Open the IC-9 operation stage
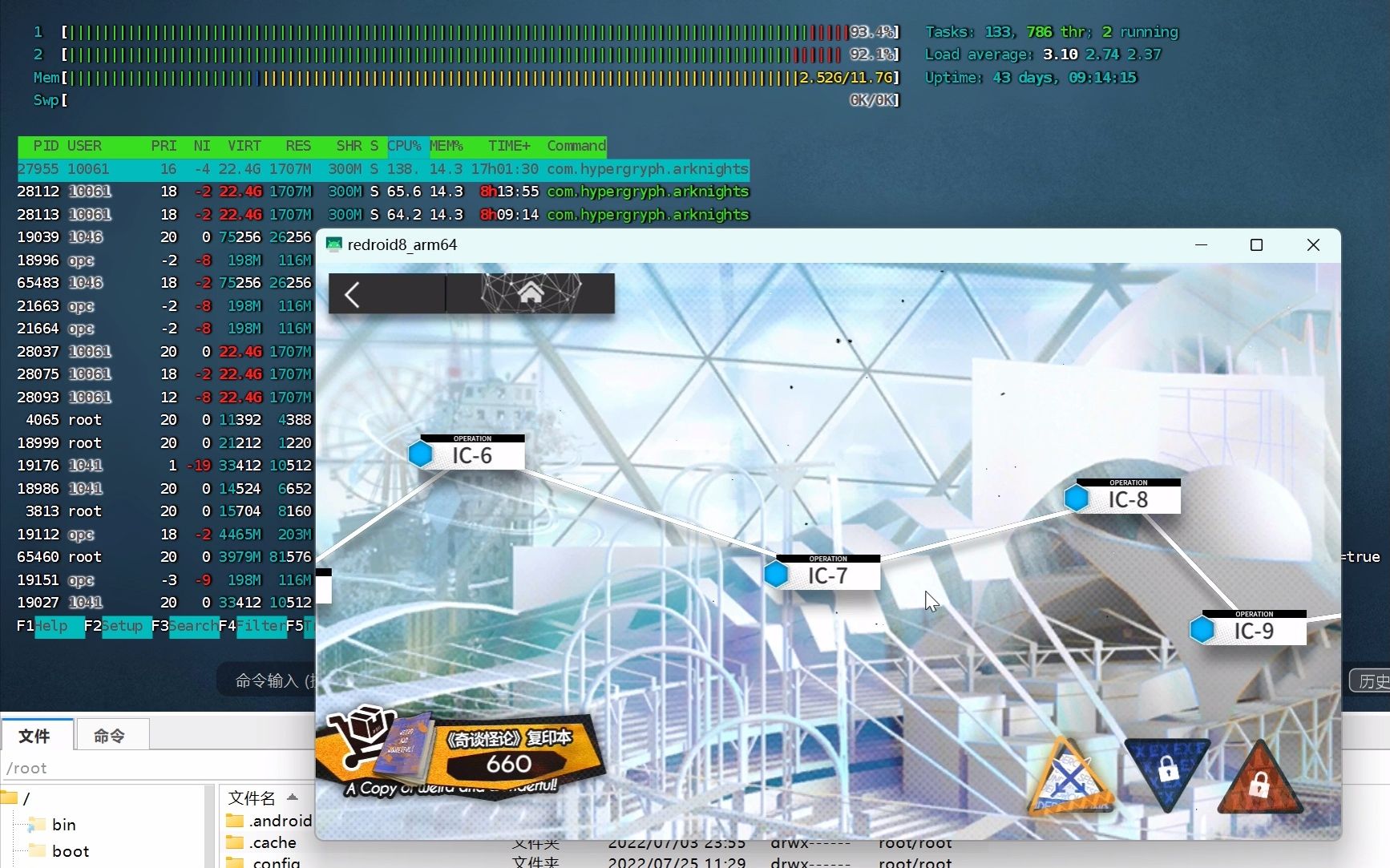 (1254, 628)
